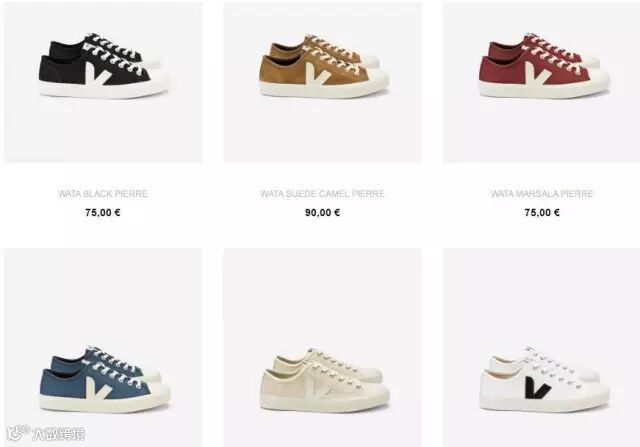Click the white V logo on black sneaker
The image size is (640, 447).
coord(98,74)
